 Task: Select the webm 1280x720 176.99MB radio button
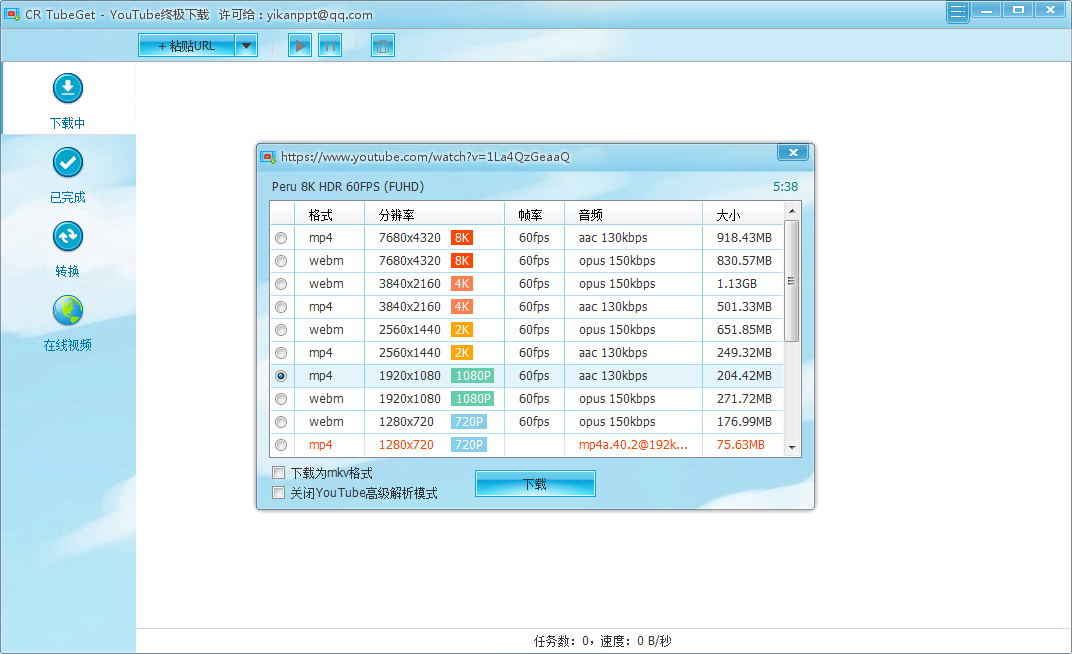pos(281,422)
